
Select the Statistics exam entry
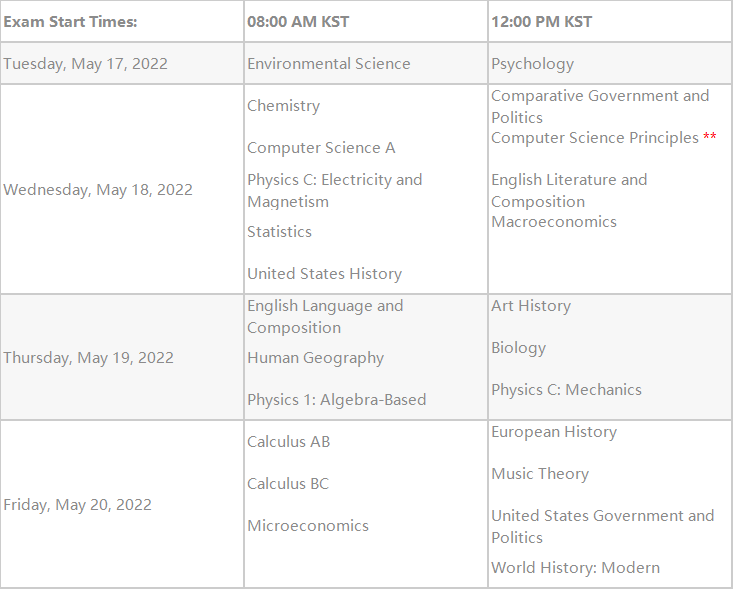click(279, 232)
